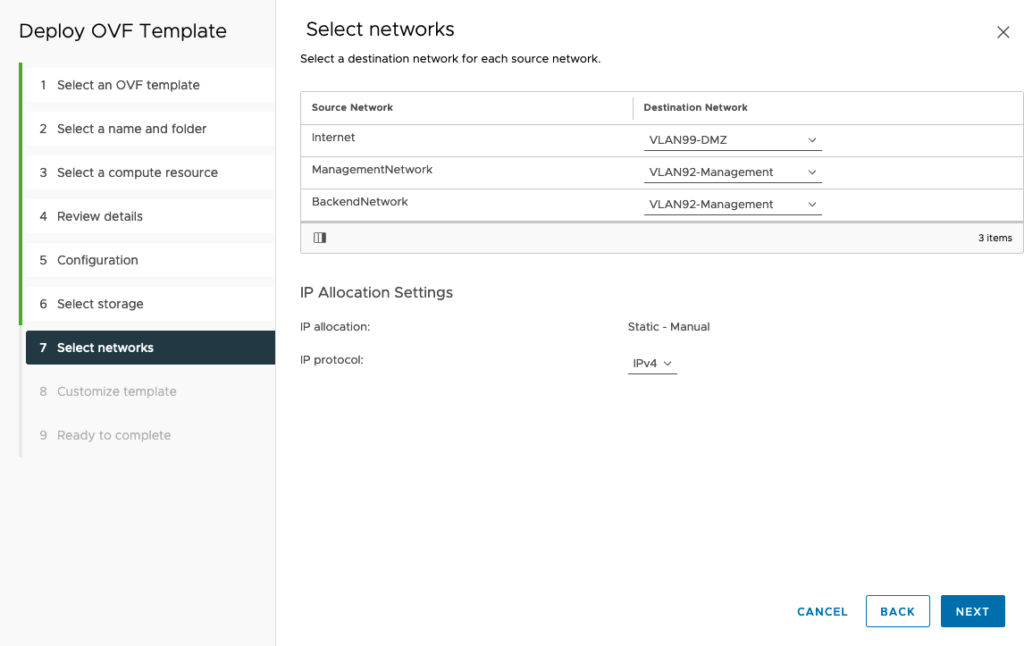Open destination dropdown for Internet network
1024x646 pixels.
click(x=732, y=140)
